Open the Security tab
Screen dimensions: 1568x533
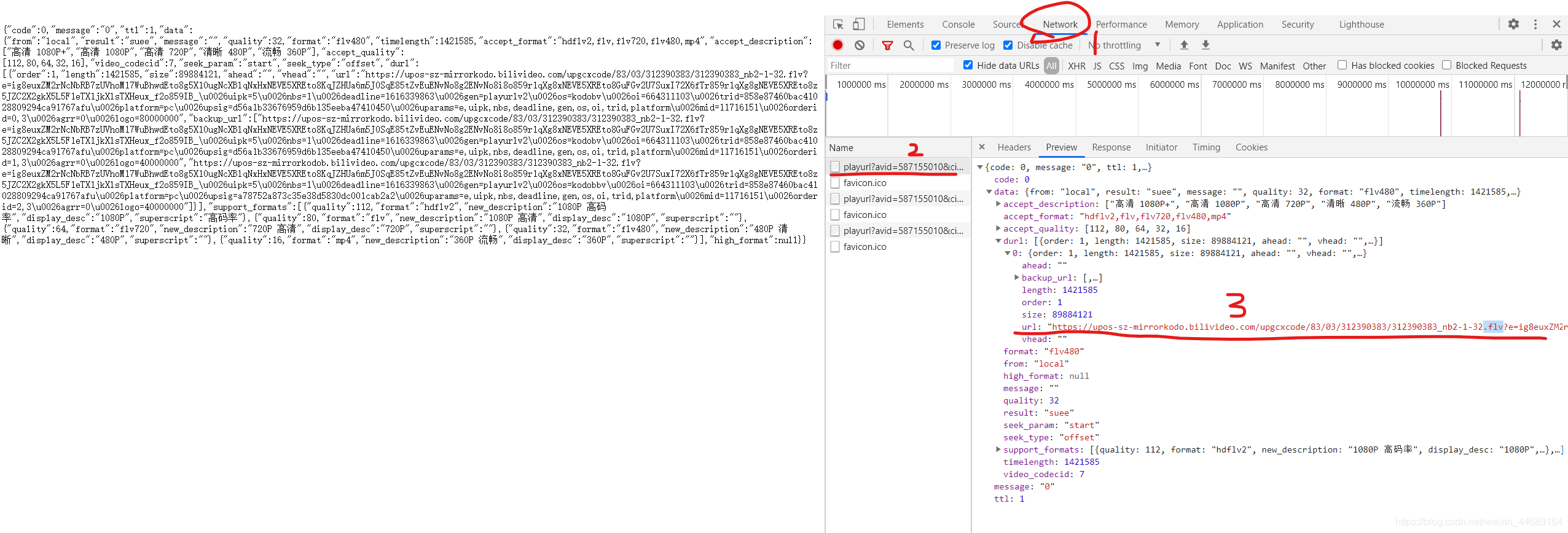click(1298, 25)
